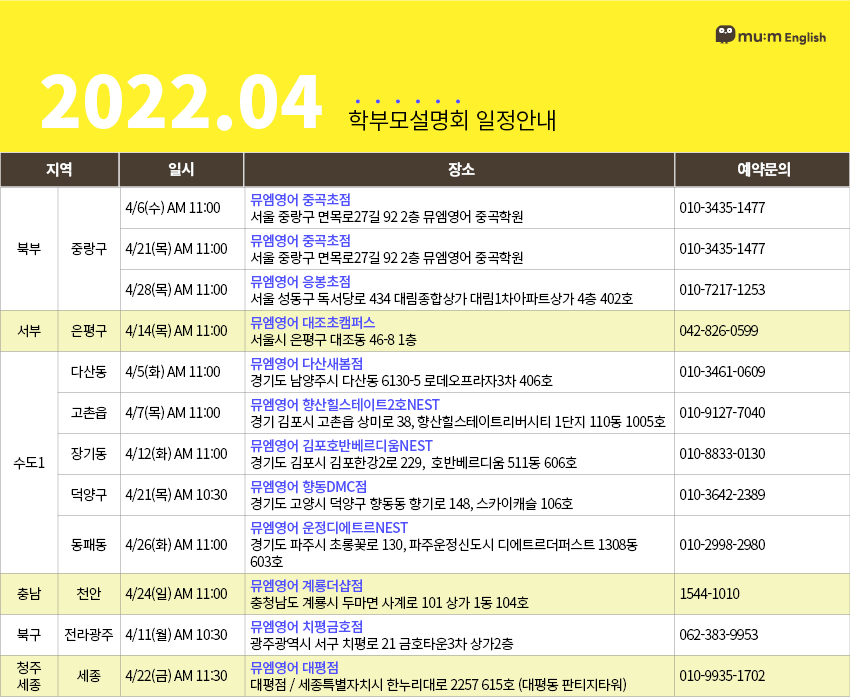Click phone number 010-3461-0609
Viewport: 850px width, 697px height.
coord(722,372)
